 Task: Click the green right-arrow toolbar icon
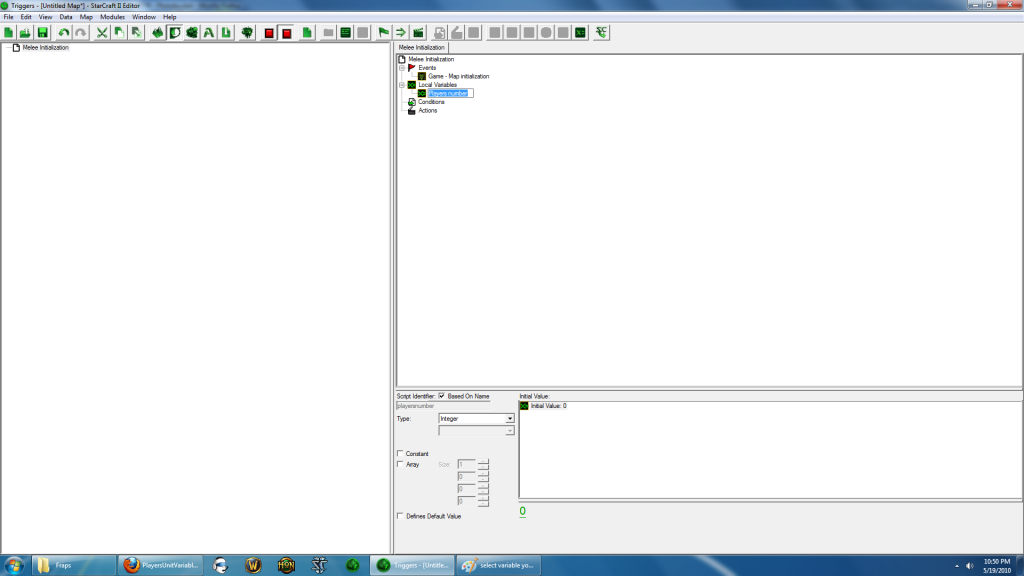[x=400, y=33]
